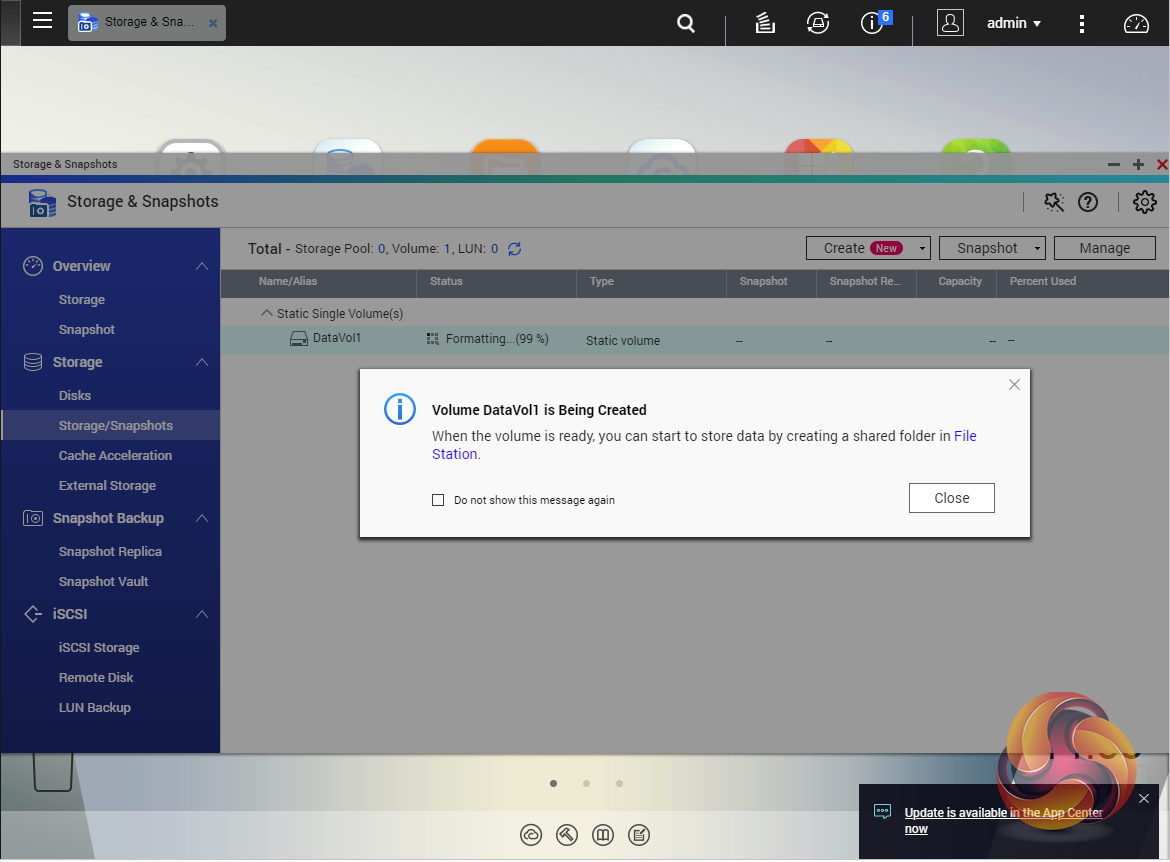The height and width of the screenshot is (862, 1170).
Task: Open Remote Disk in sidebar
Action: click(x=96, y=678)
